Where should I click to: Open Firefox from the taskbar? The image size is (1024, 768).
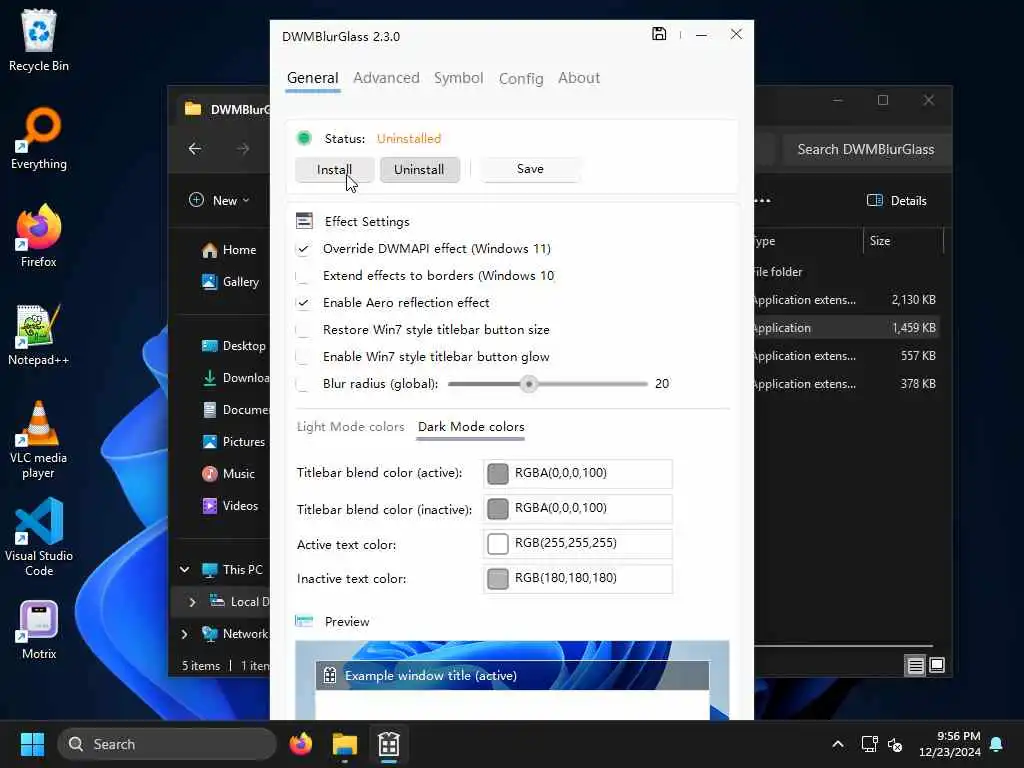pos(300,744)
